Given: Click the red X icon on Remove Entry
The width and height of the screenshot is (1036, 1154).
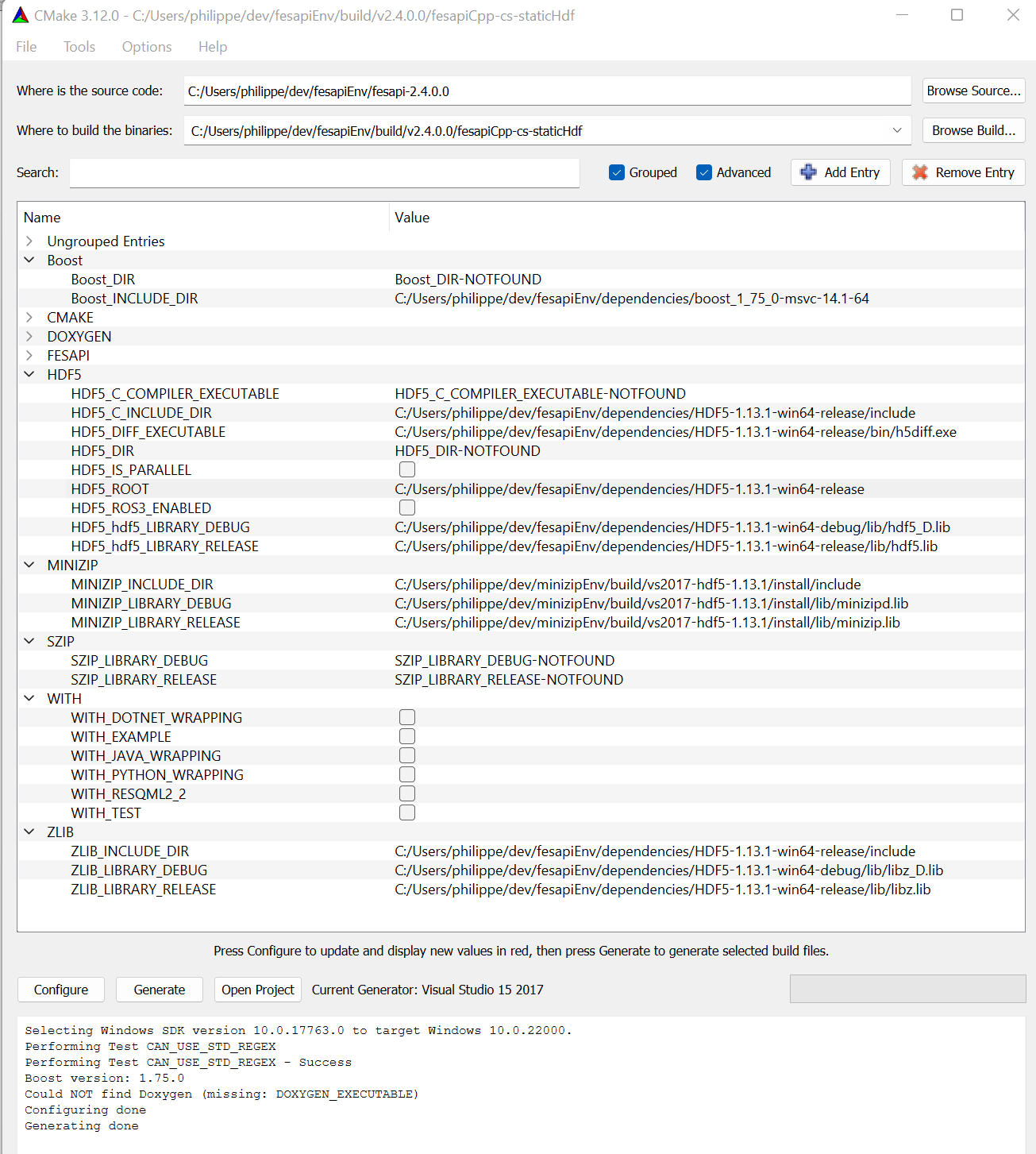Looking at the screenshot, I should pos(920,172).
